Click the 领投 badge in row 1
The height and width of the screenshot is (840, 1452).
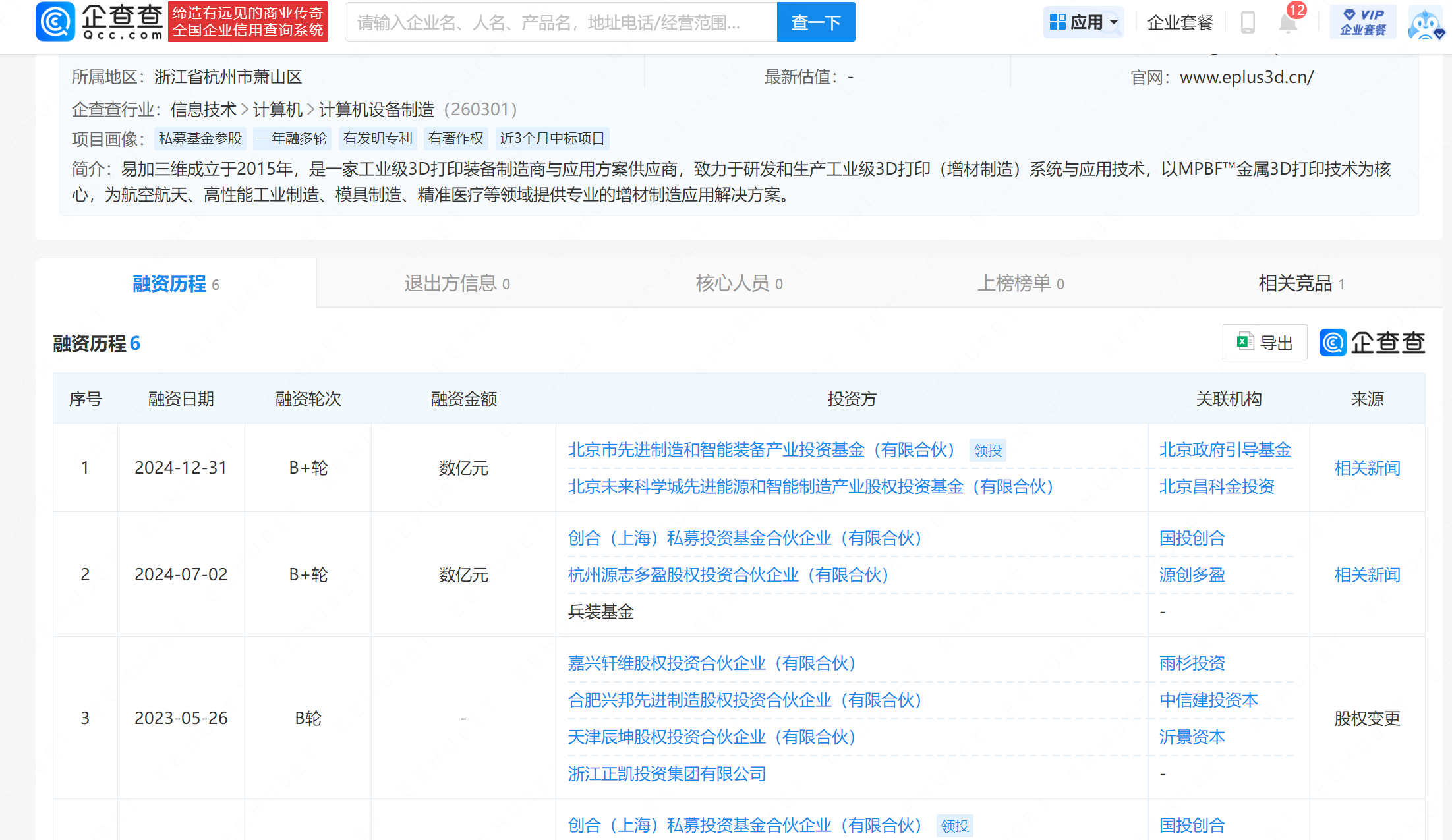tap(988, 451)
